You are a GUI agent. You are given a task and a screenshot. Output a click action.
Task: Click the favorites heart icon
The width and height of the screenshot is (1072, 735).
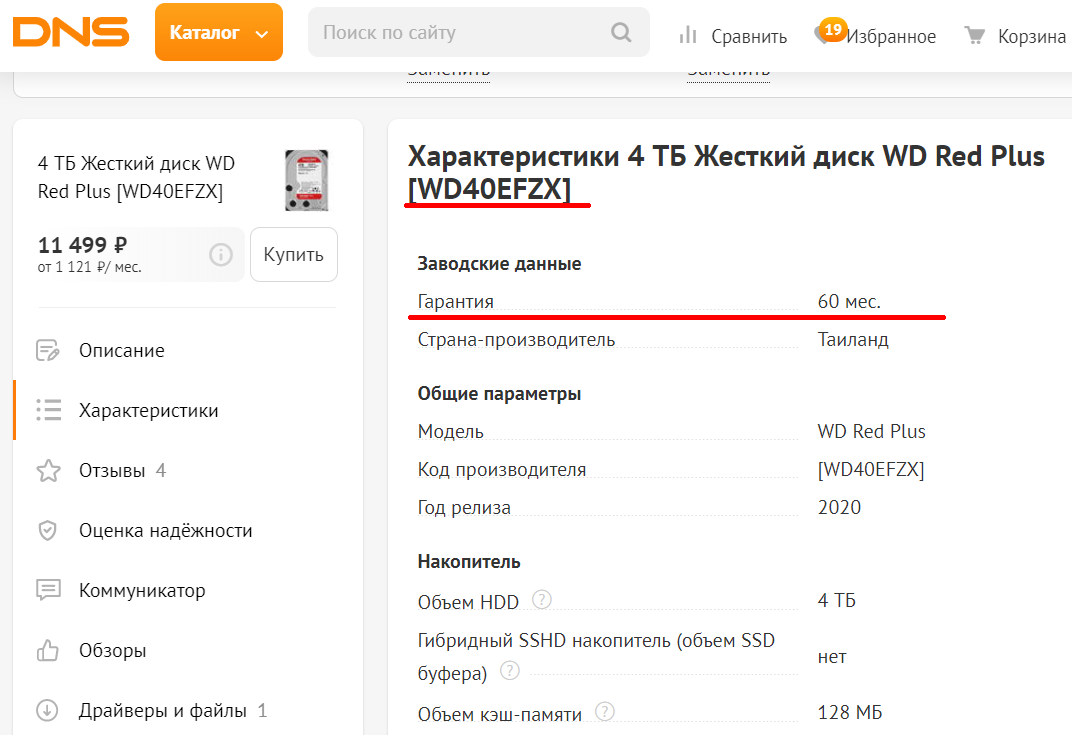click(825, 36)
